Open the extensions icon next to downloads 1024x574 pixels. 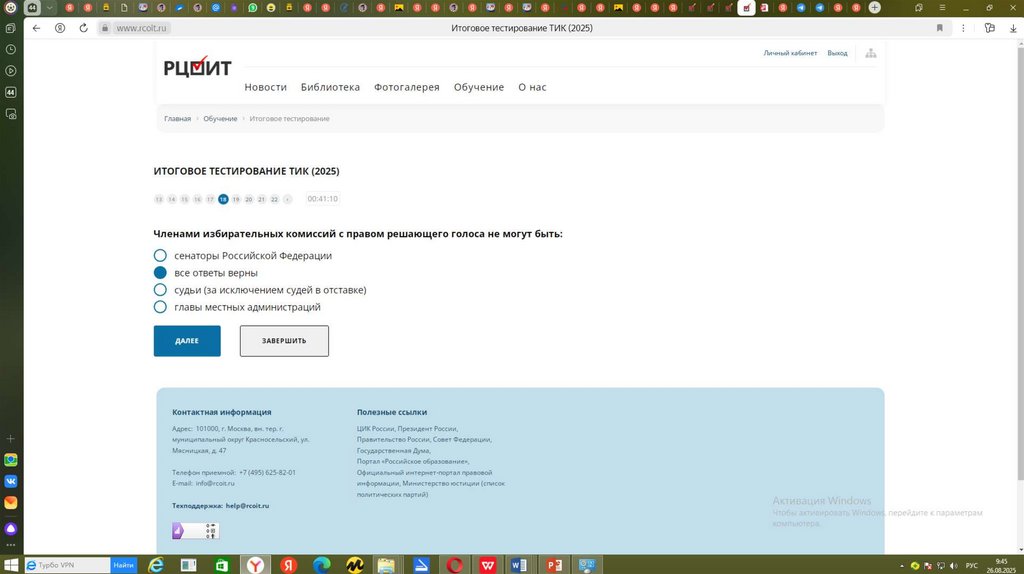[x=990, y=28]
